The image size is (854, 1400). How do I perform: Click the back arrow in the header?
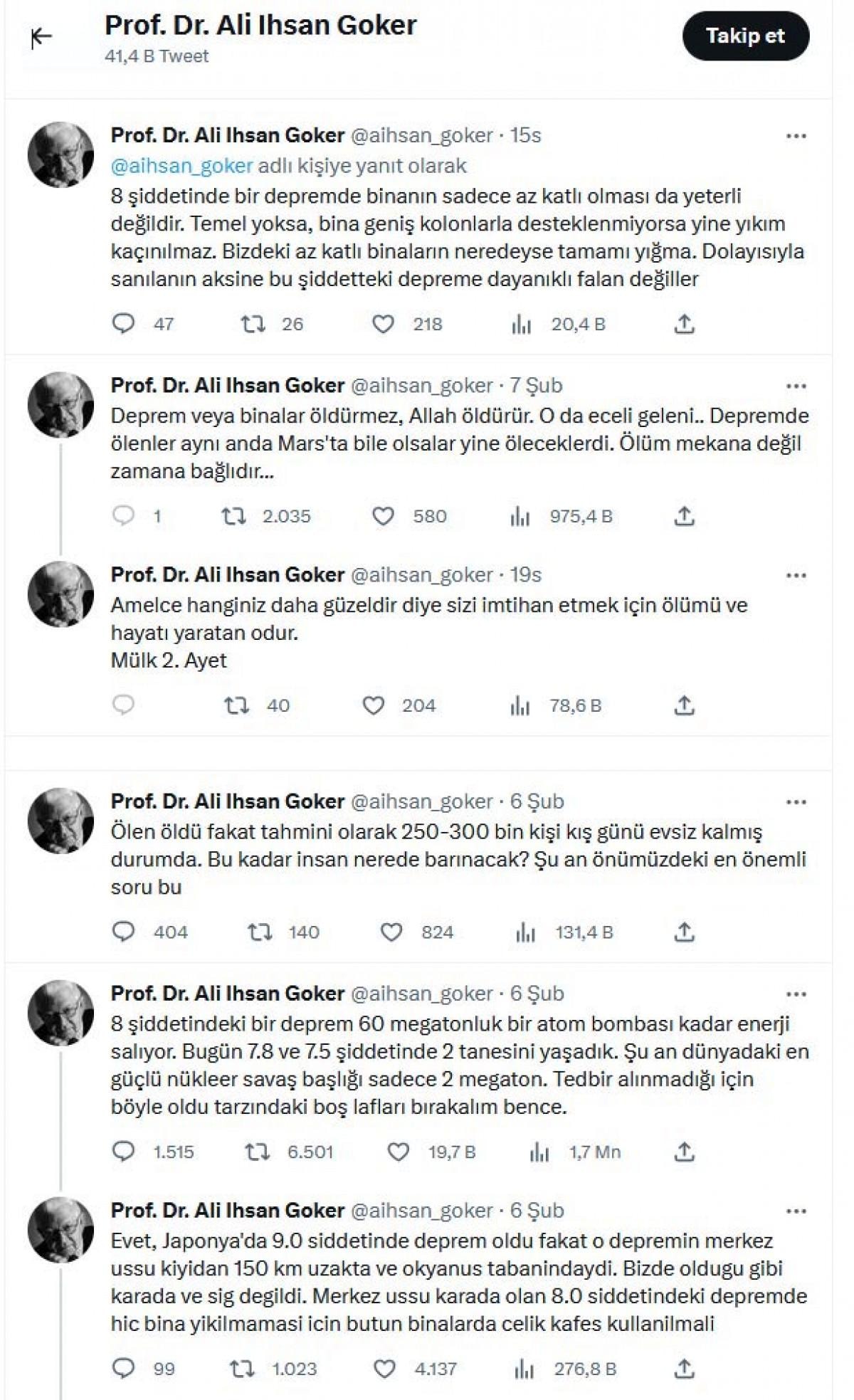pos(42,37)
